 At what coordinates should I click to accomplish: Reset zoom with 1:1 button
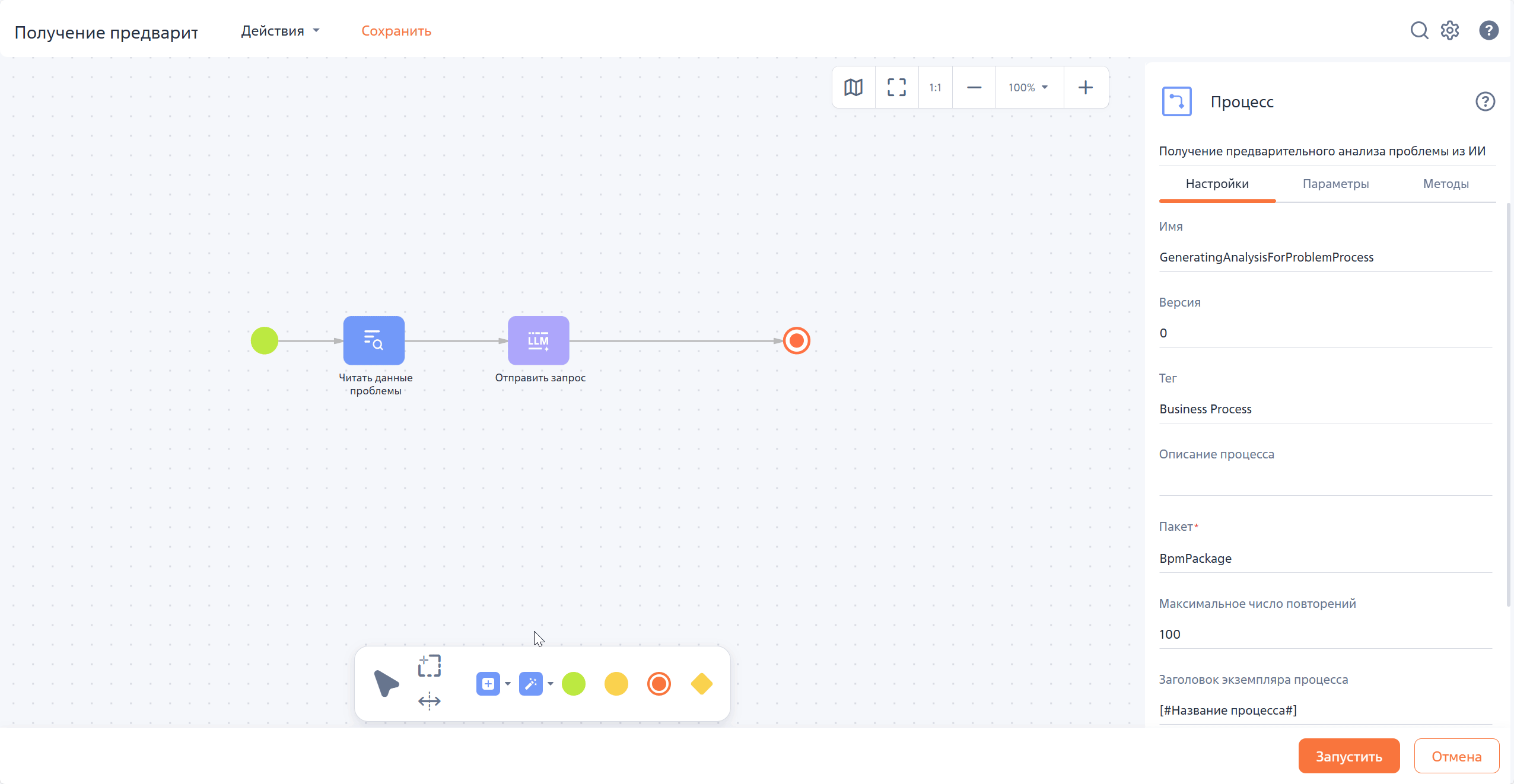point(935,87)
